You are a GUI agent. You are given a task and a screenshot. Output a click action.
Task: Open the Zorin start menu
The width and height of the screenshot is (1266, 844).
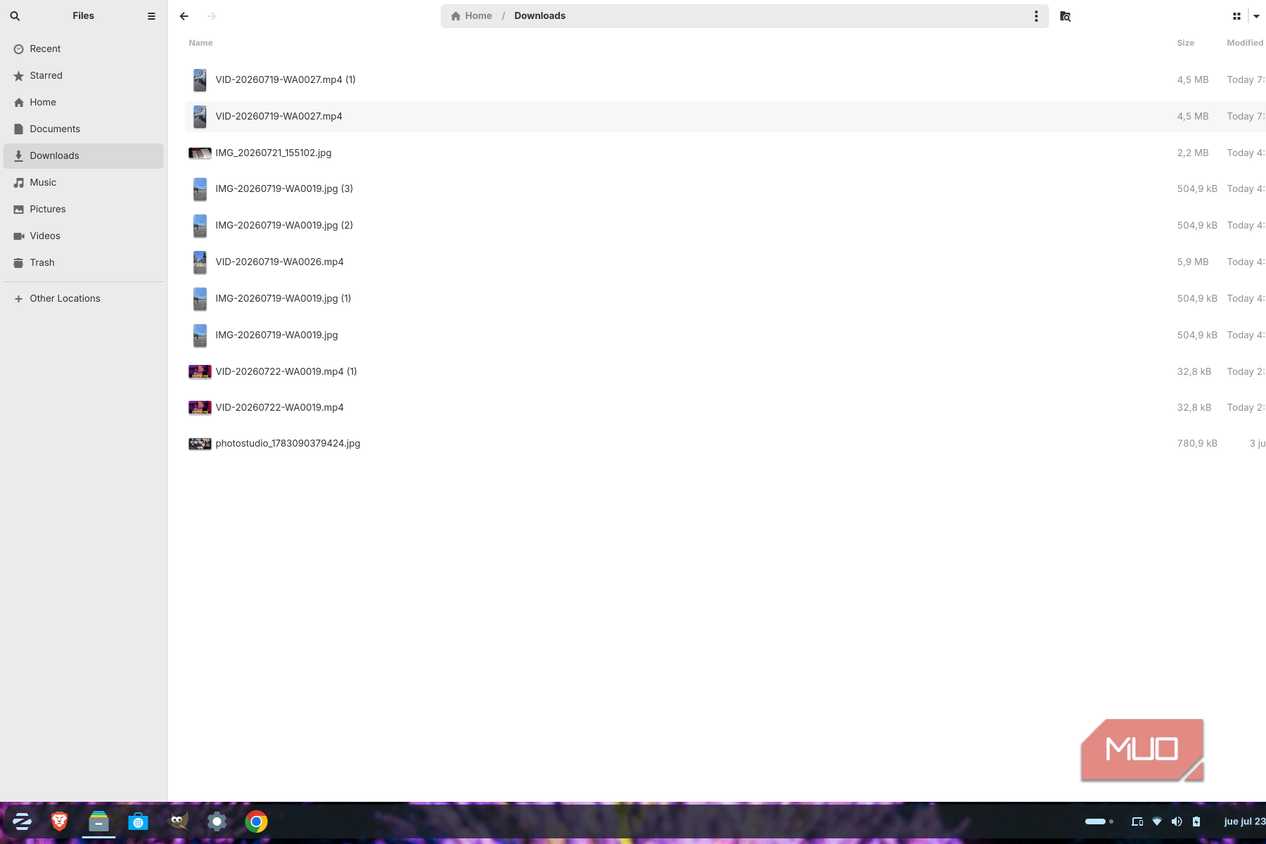click(22, 822)
